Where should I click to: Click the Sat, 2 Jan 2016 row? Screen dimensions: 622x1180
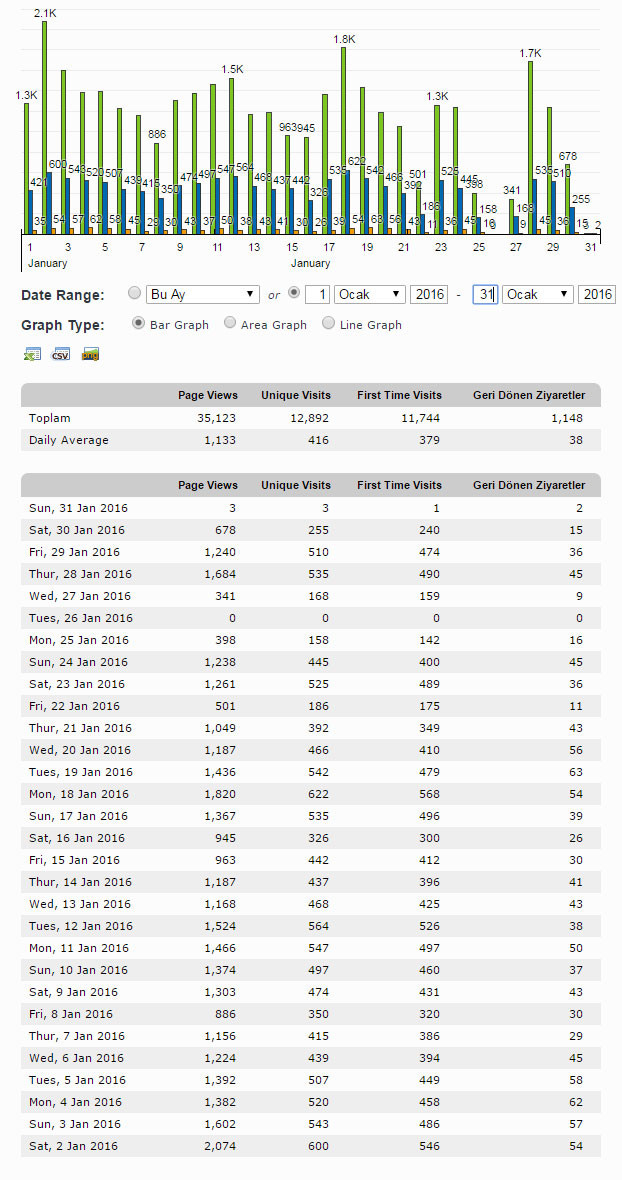[311, 1146]
